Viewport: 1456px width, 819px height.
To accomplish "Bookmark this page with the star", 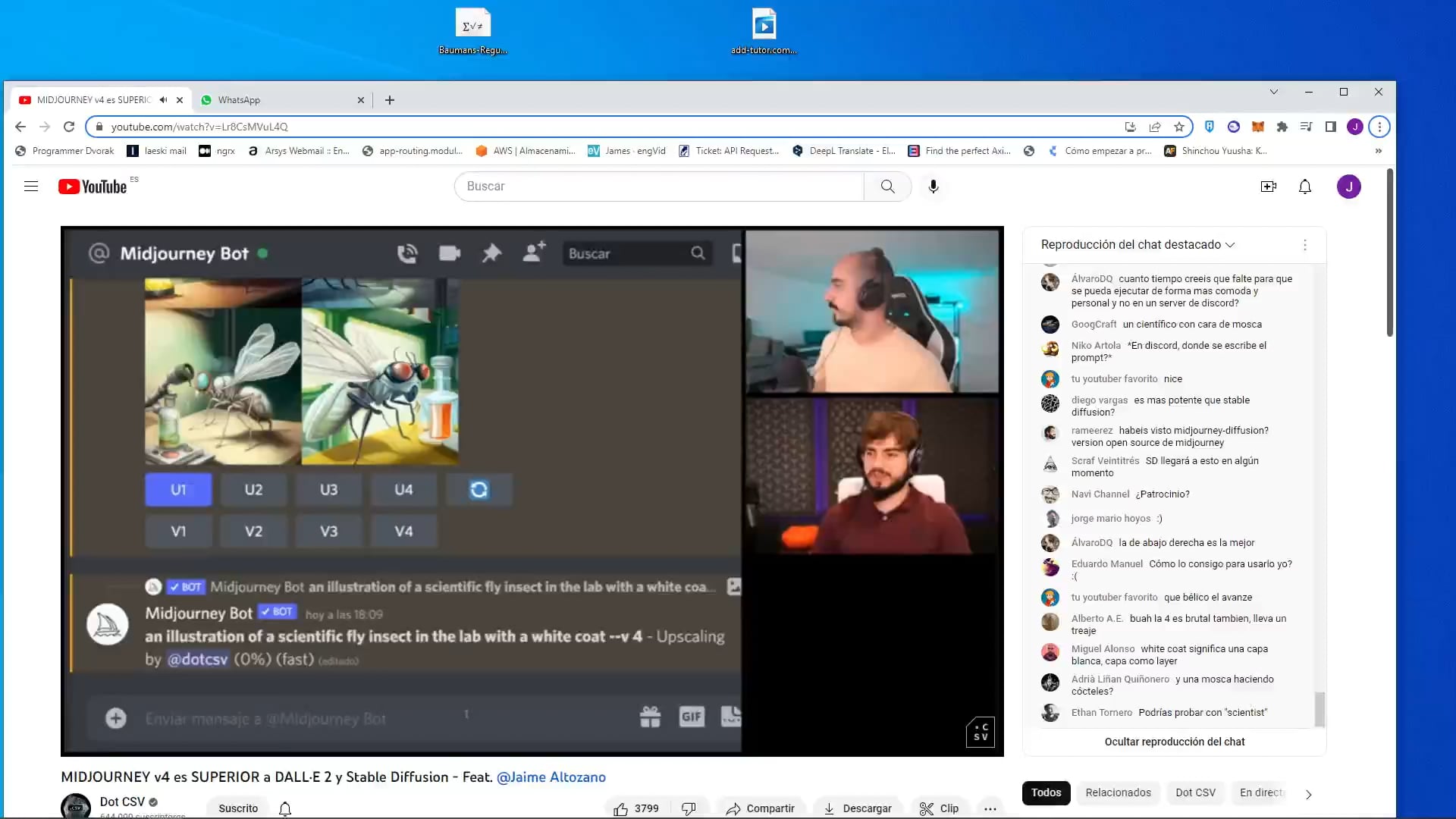I will pyautogui.click(x=1178, y=127).
